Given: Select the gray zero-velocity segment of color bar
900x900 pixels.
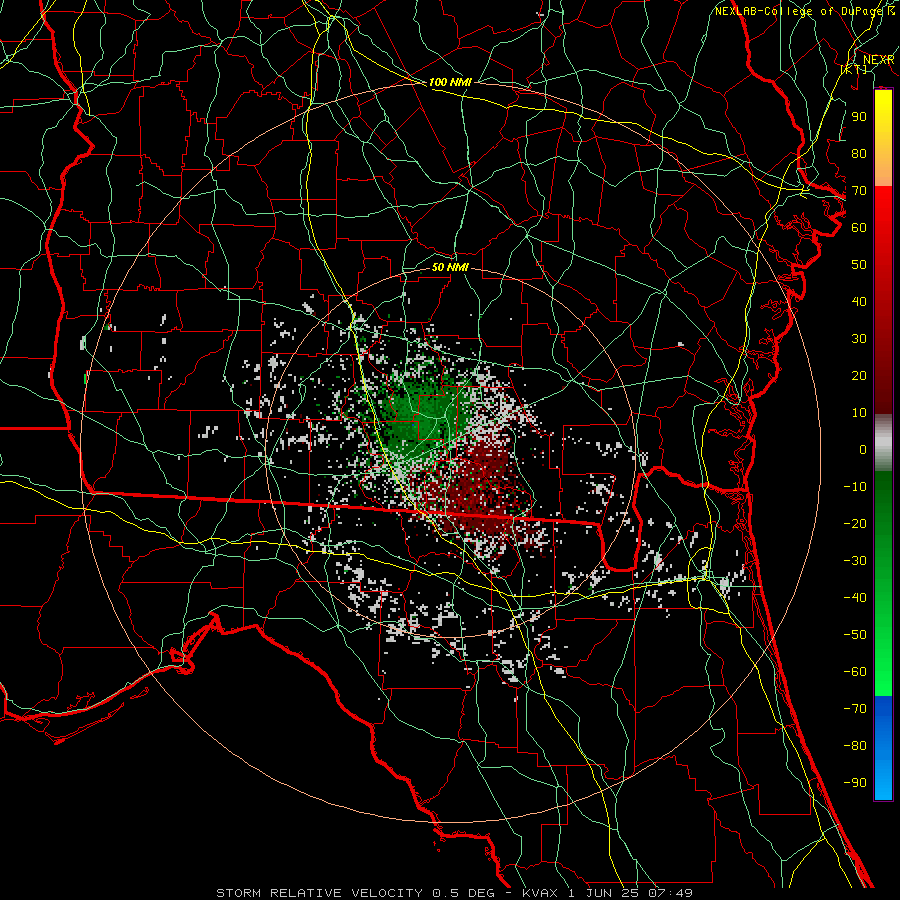Looking at the screenshot, I should 883,442.
